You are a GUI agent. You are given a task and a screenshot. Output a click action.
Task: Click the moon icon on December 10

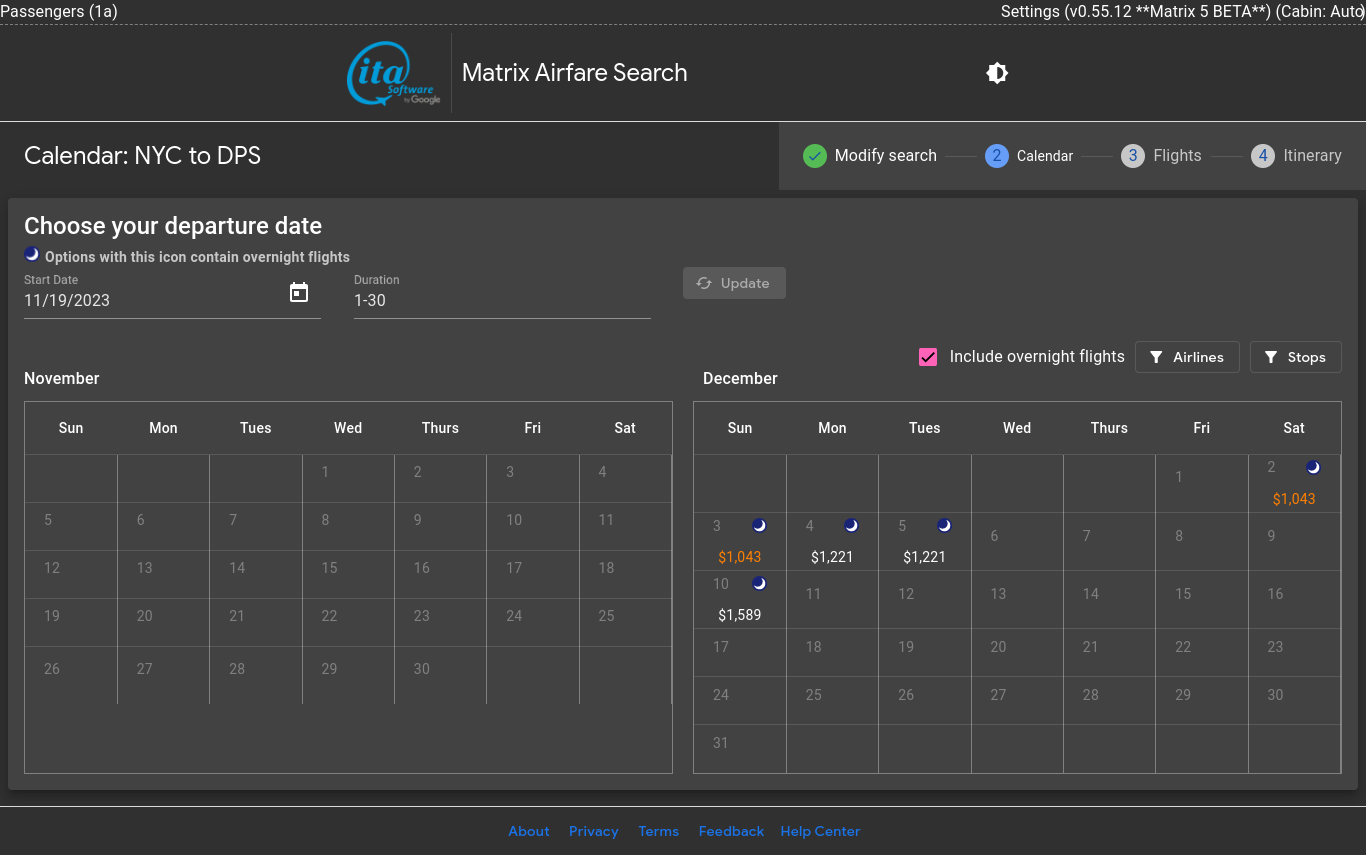point(759,583)
